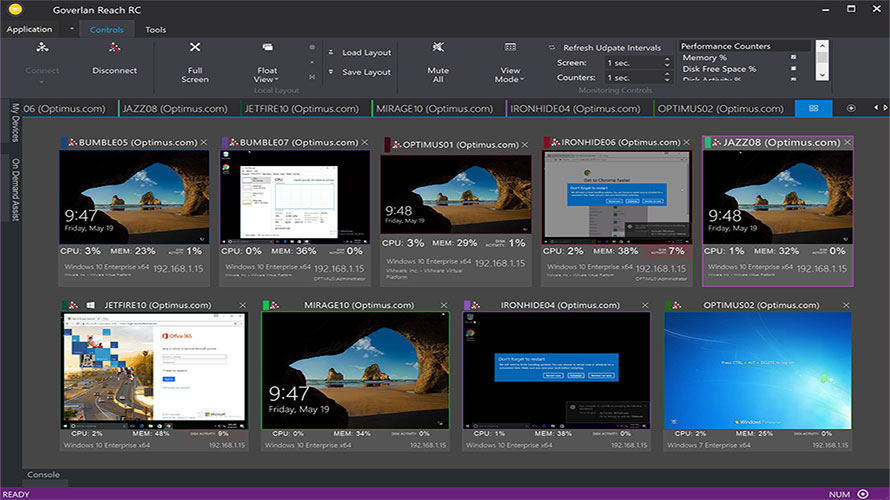Click the Save Layout icon

pos(331,72)
